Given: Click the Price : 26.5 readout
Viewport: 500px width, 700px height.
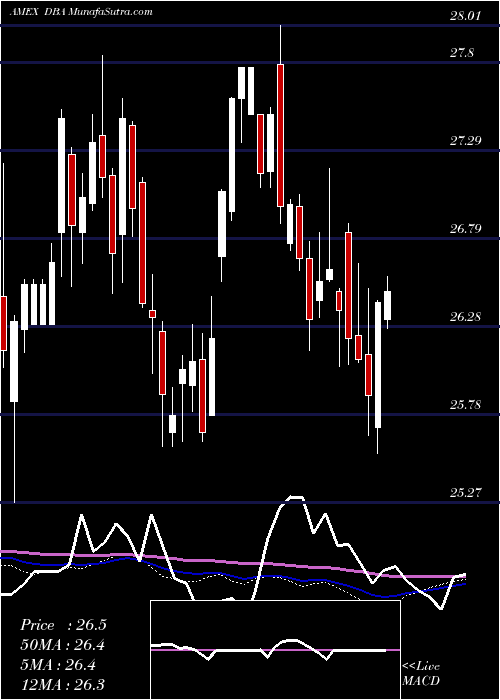Looking at the screenshot, I should tap(63, 625).
